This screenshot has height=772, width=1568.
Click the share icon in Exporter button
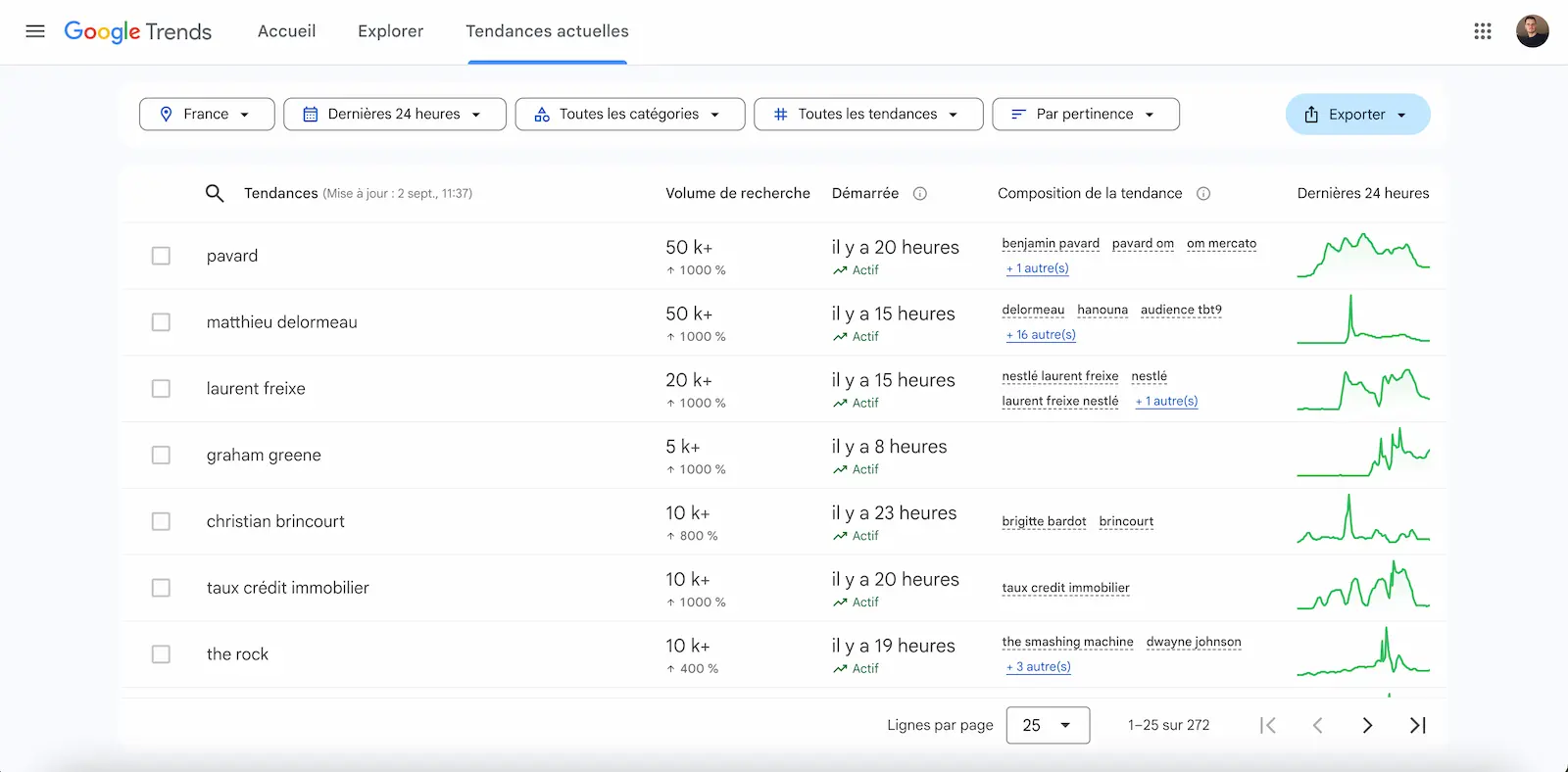pyautogui.click(x=1311, y=115)
